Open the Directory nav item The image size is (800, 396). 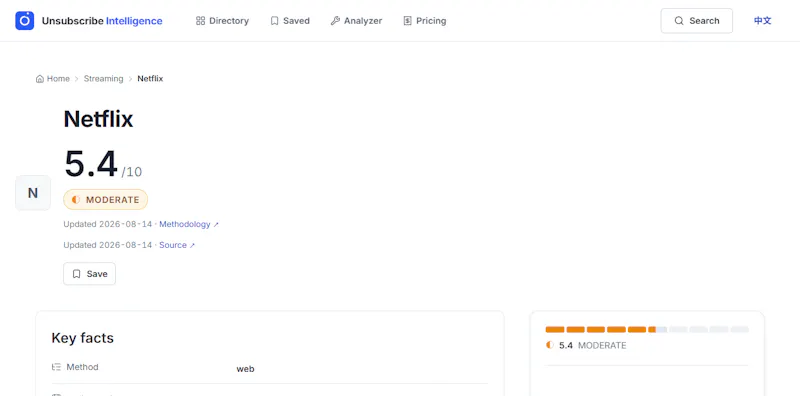point(222,21)
